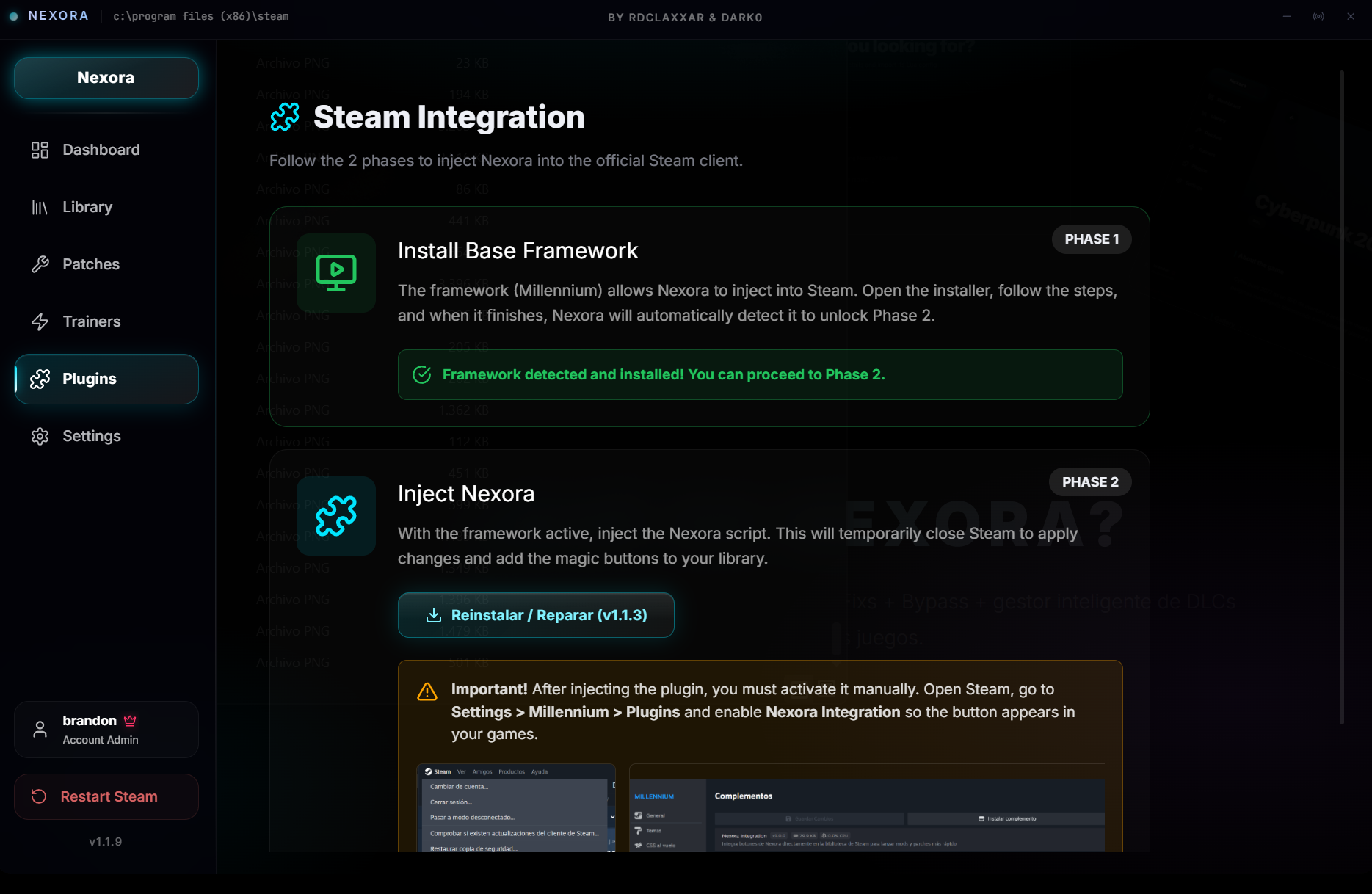This screenshot has height=894, width=1372.
Task: Click the puzzle icon tile beside Inject Nexora
Action: pyautogui.click(x=336, y=516)
